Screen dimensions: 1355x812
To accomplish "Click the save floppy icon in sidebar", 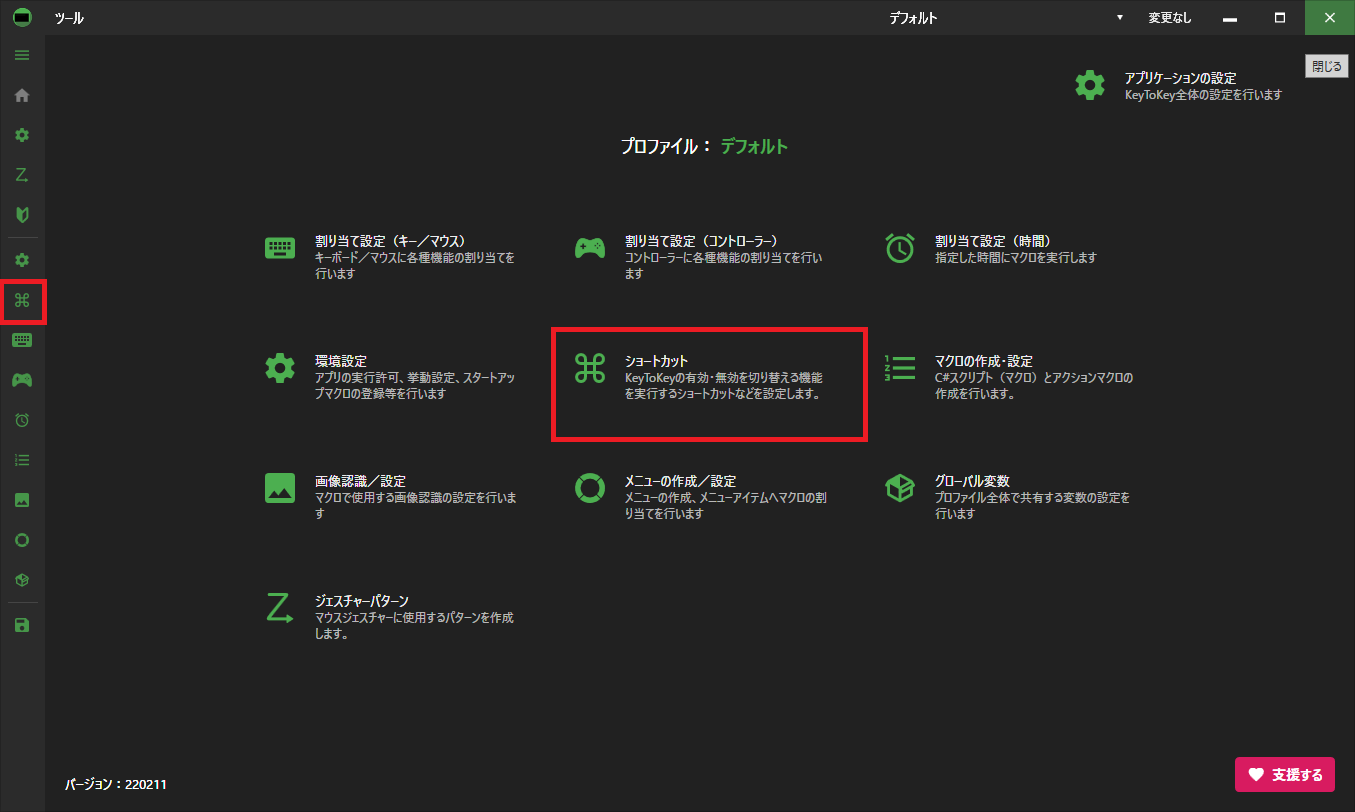I will point(22,625).
